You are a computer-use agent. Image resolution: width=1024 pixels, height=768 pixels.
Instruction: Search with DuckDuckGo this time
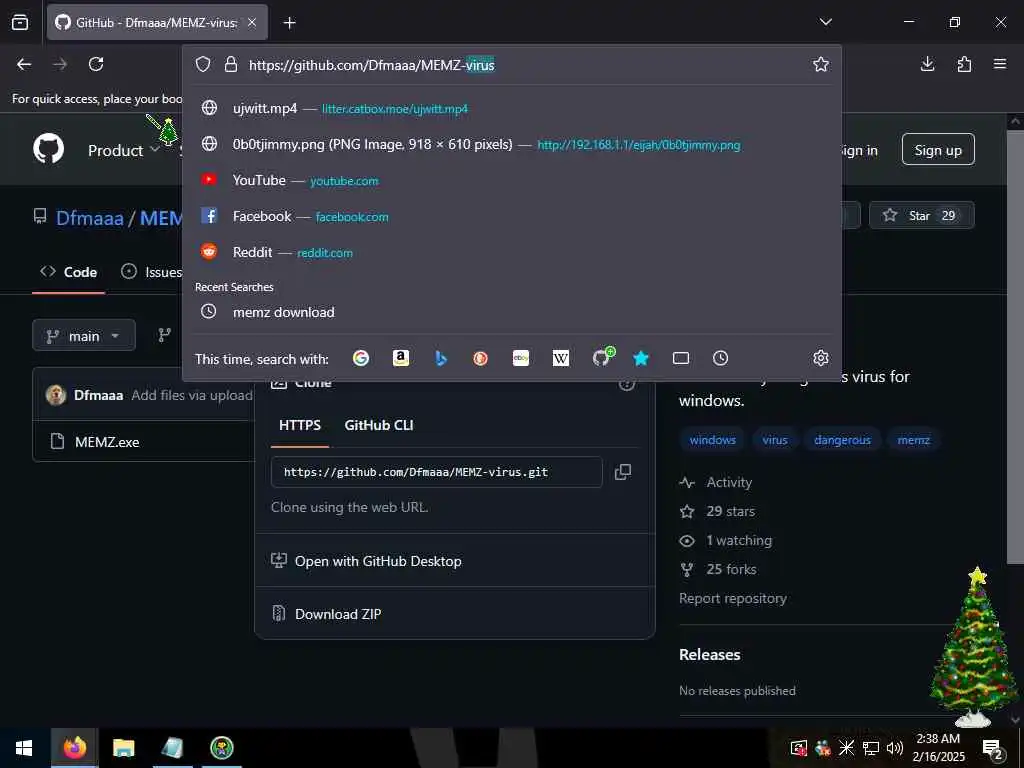point(481,358)
